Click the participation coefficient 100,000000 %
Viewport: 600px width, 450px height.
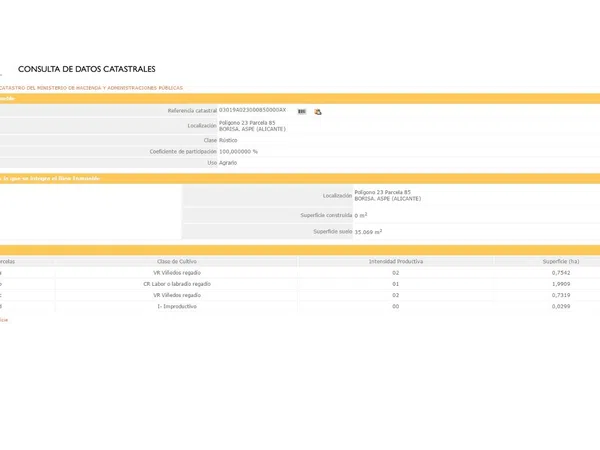238,151
